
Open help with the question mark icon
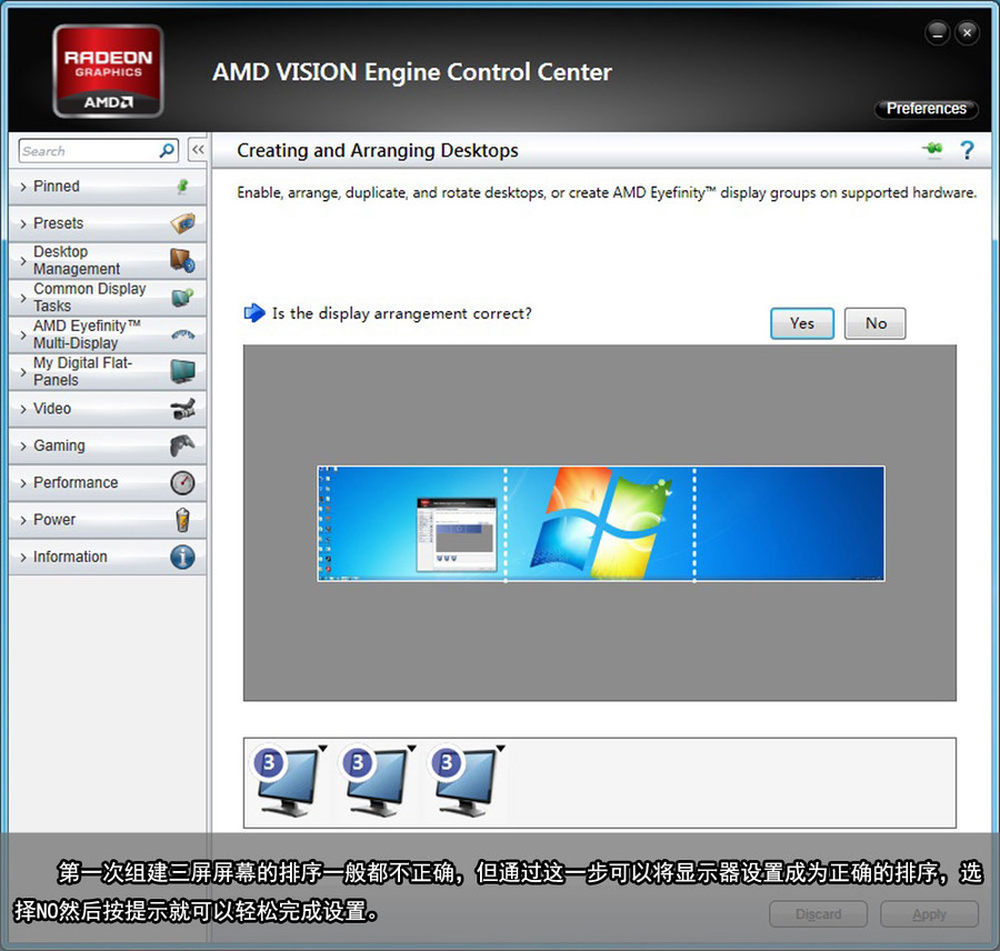967,151
